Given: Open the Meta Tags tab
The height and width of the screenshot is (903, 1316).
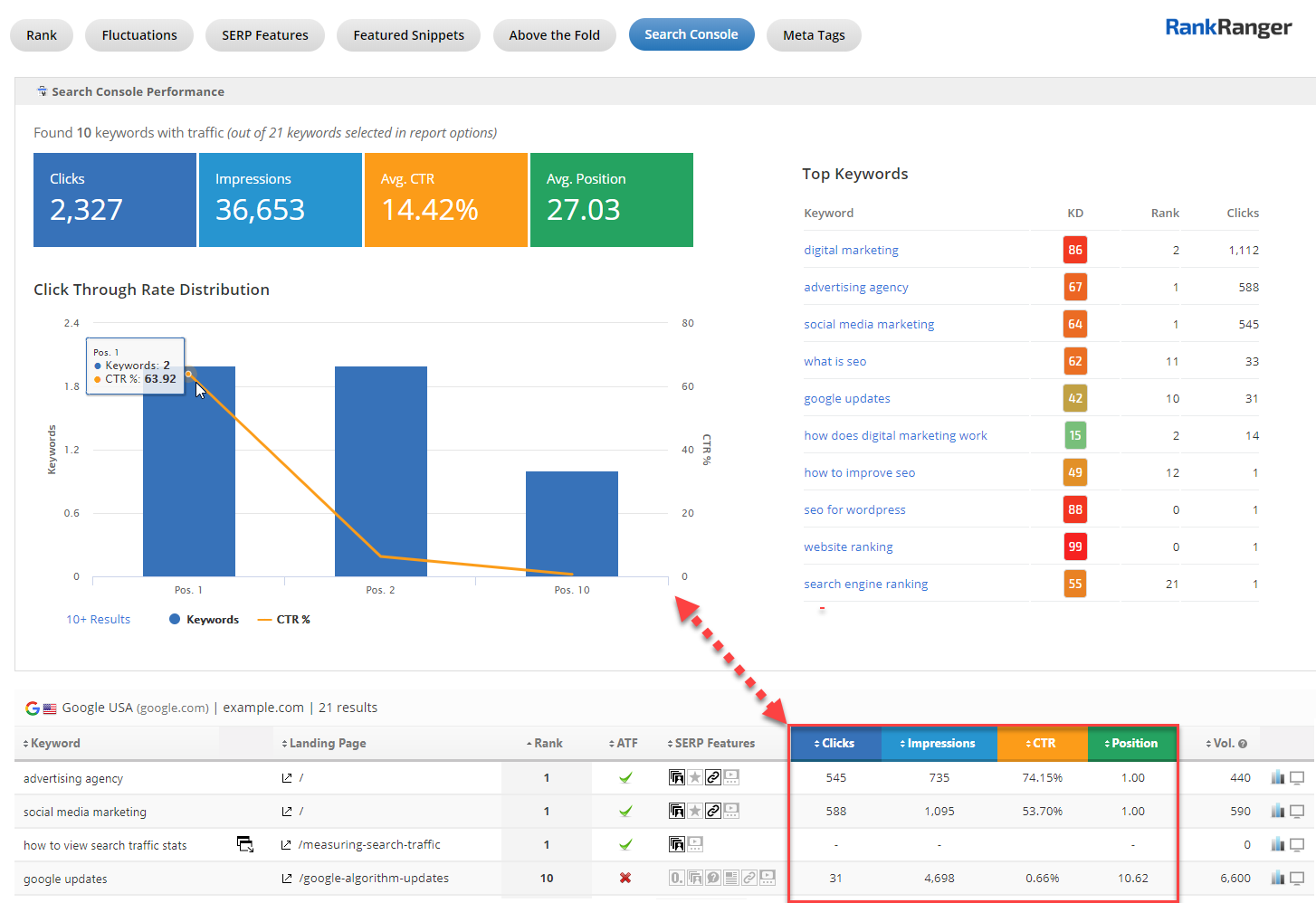Looking at the screenshot, I should (814, 35).
